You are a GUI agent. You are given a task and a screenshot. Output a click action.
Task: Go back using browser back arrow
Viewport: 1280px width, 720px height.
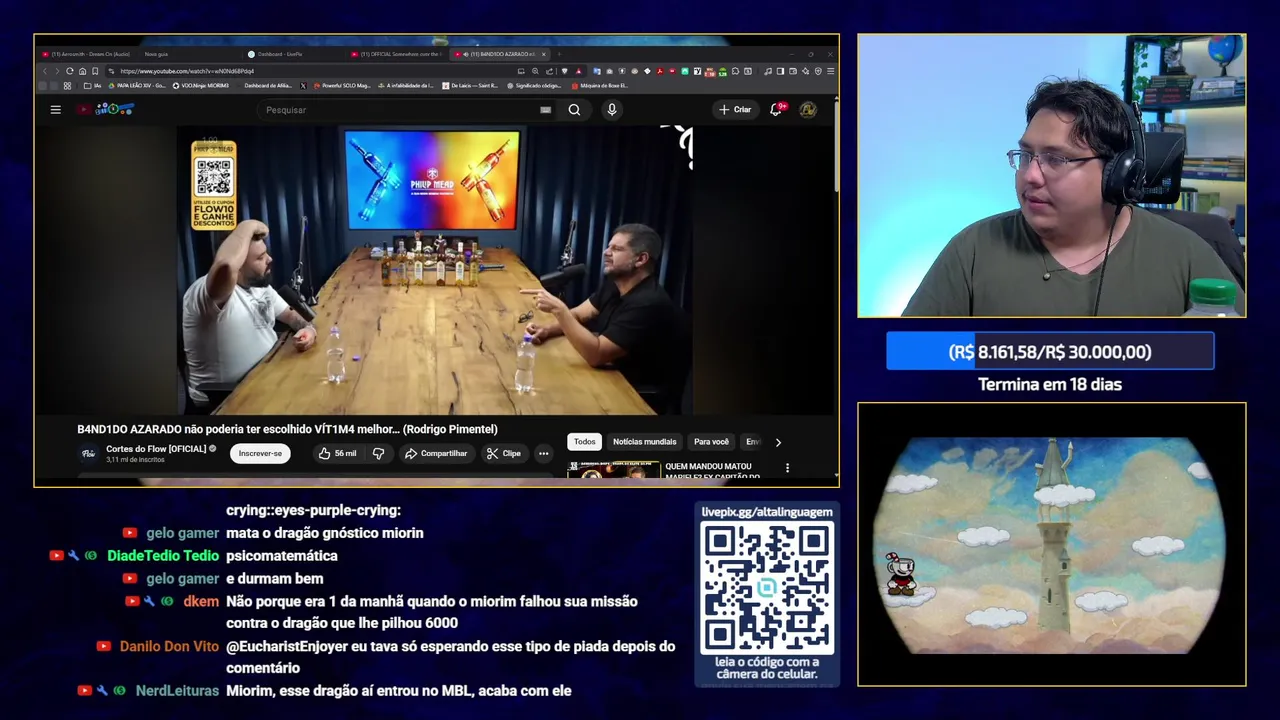44,71
